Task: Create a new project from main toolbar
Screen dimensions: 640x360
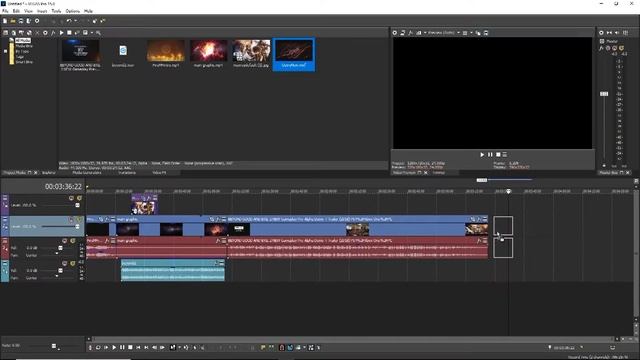Action: point(5,21)
